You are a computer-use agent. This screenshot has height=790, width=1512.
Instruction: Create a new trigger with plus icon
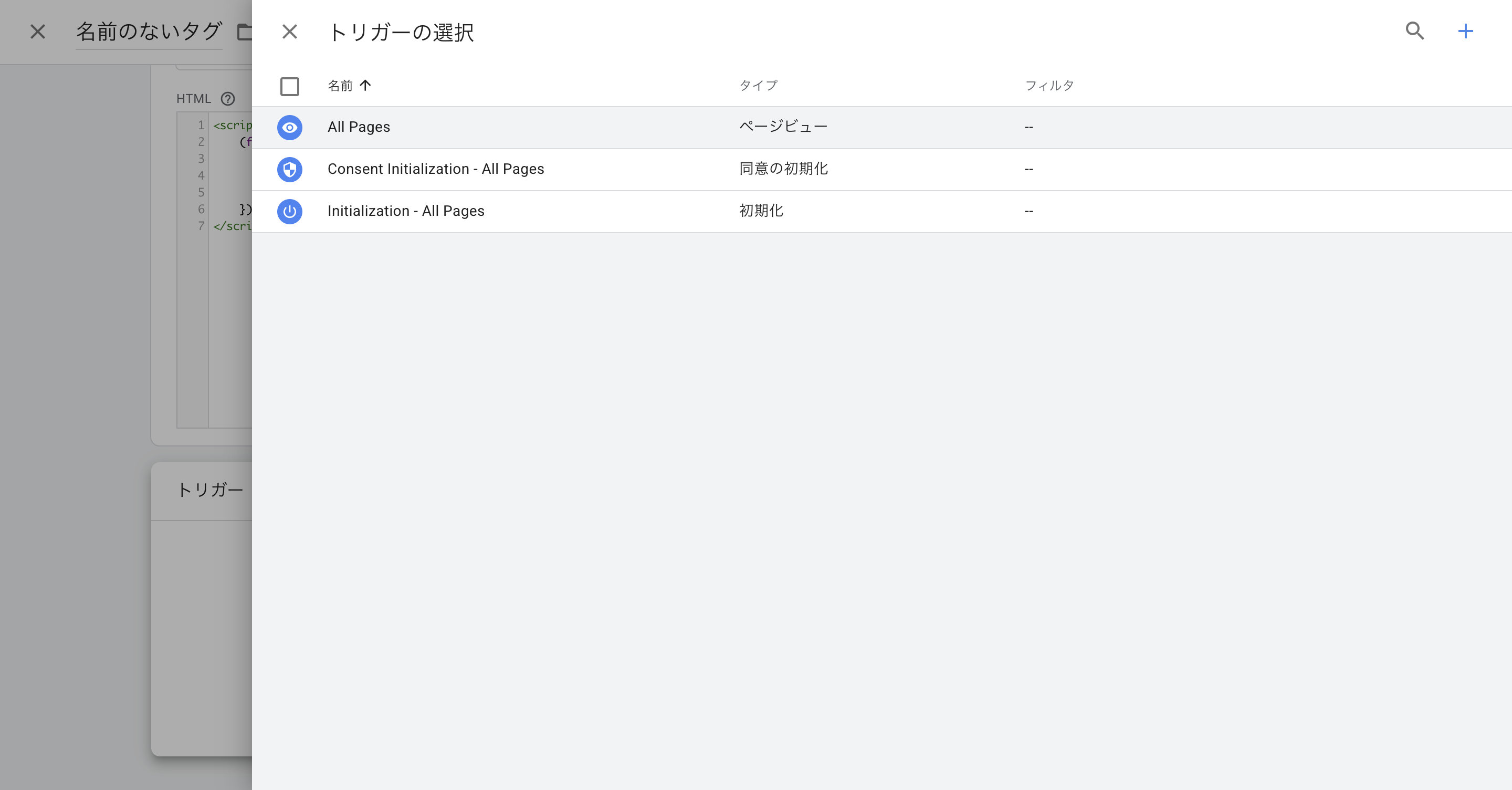click(1465, 31)
